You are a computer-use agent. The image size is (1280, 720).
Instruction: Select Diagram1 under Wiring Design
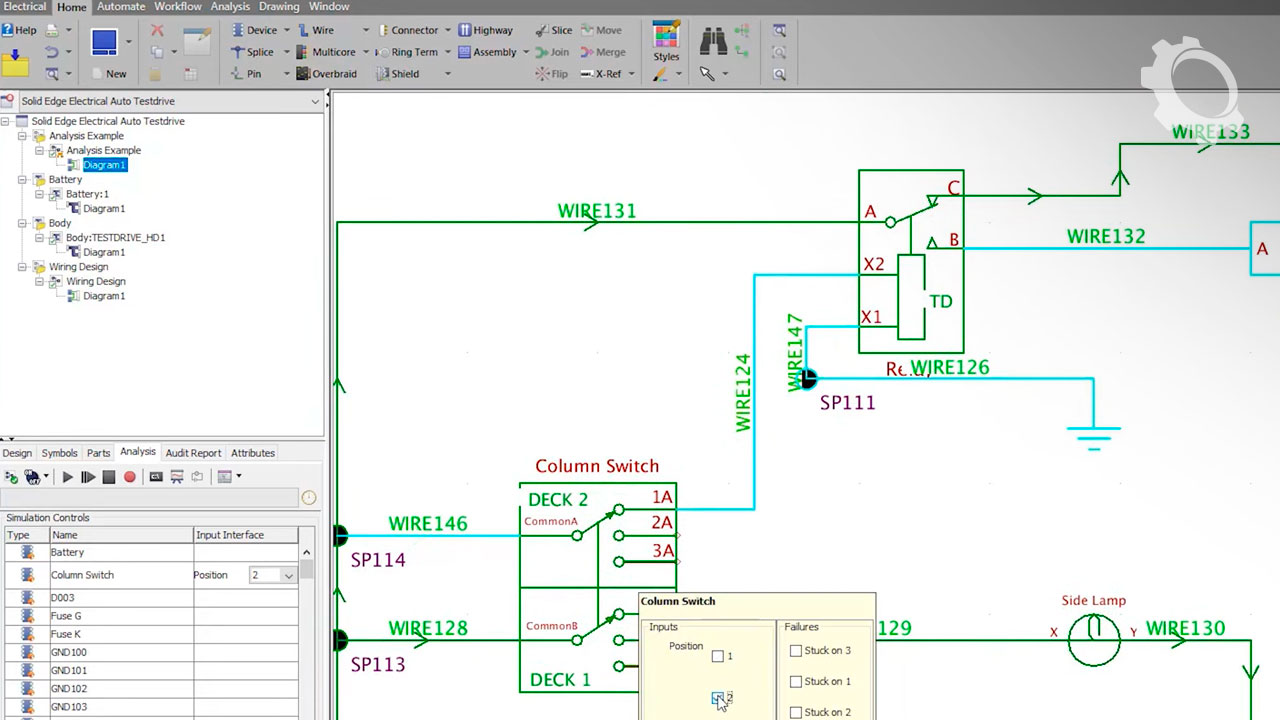[103, 296]
